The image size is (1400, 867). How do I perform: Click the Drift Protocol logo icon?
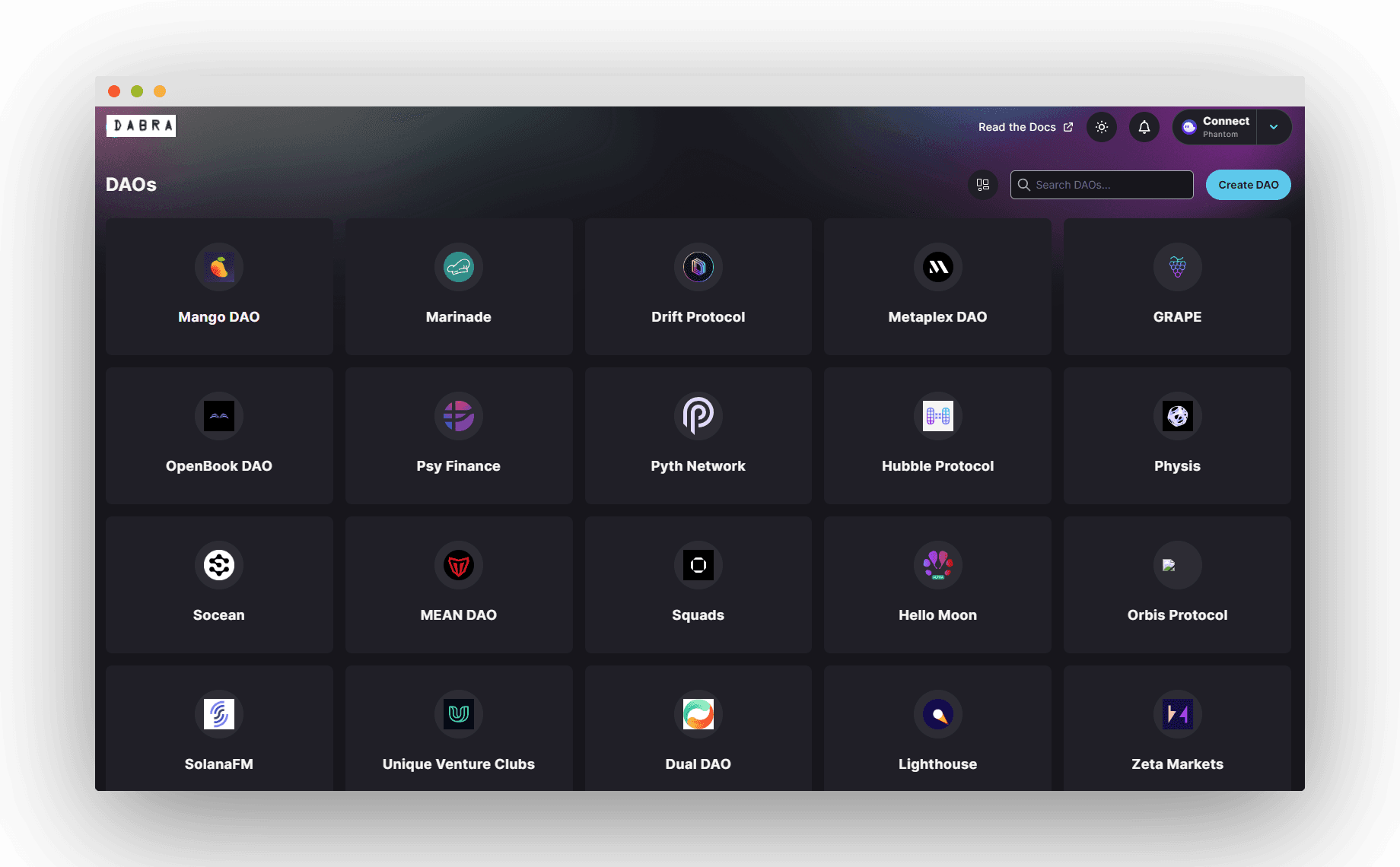698,267
